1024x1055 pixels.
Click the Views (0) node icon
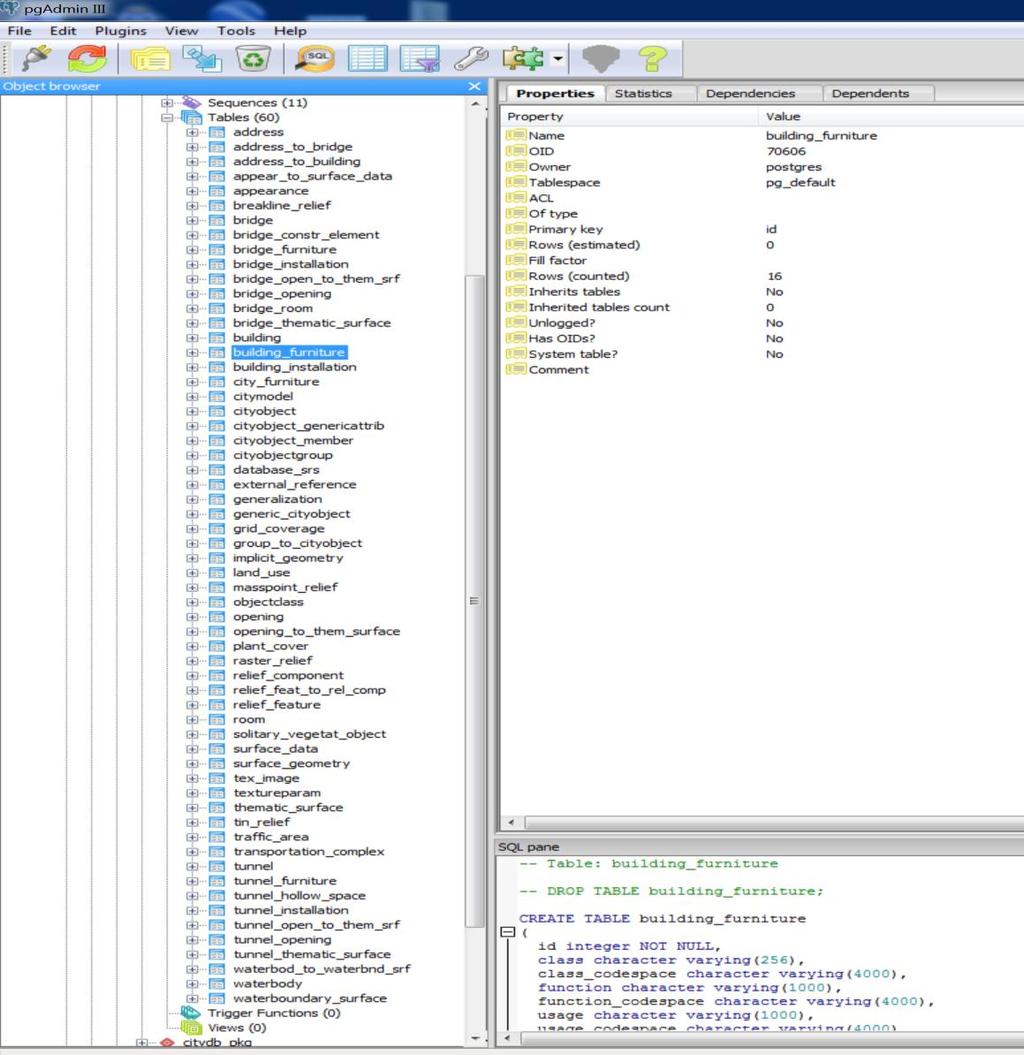coord(191,1027)
